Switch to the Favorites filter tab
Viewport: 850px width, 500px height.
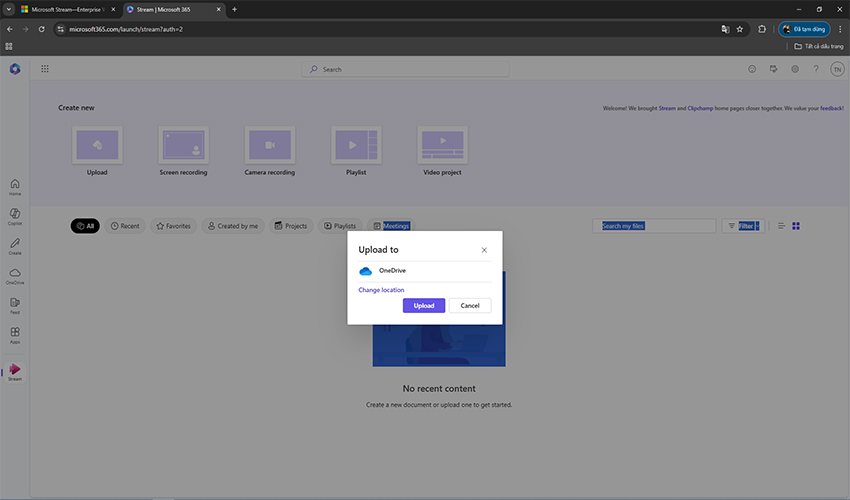(173, 226)
